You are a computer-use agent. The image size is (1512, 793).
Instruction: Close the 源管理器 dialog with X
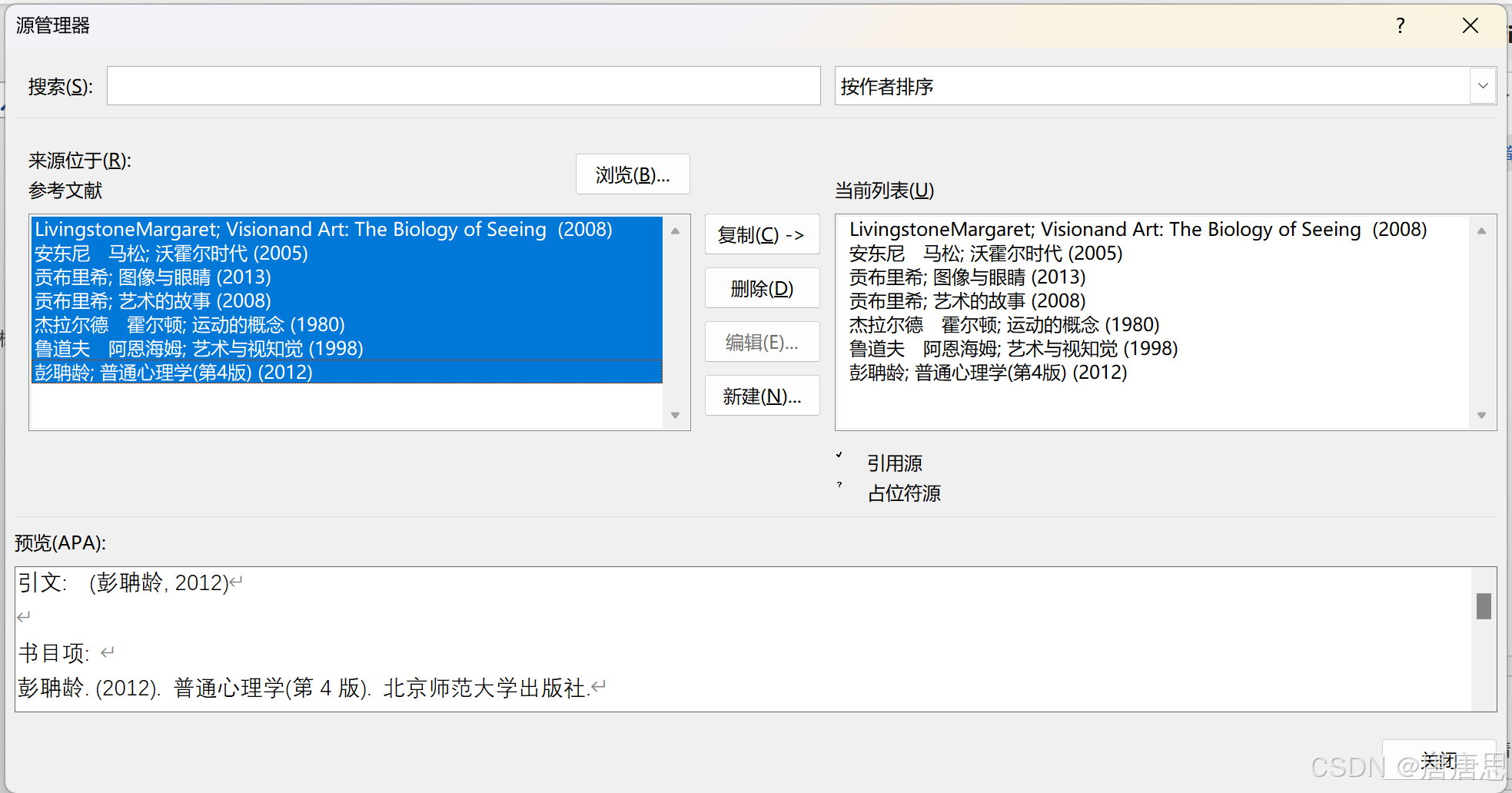[1470, 25]
